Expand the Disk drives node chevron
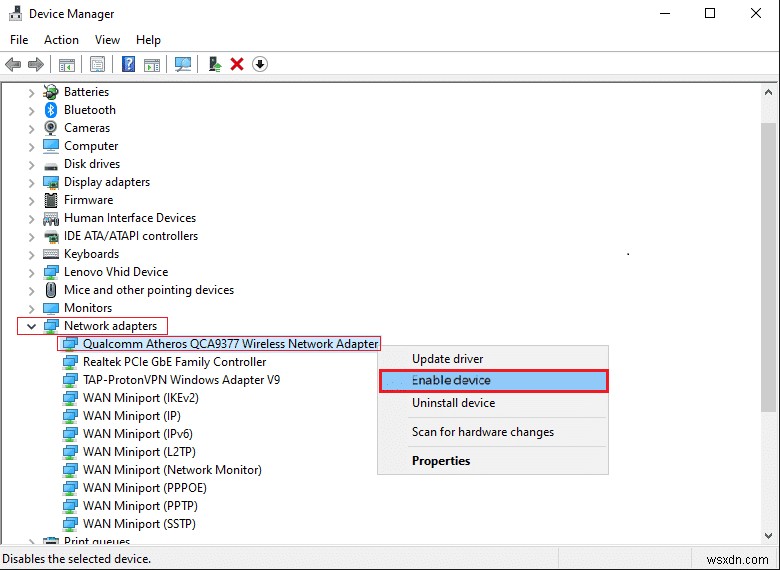The image size is (780, 570). coord(31,164)
